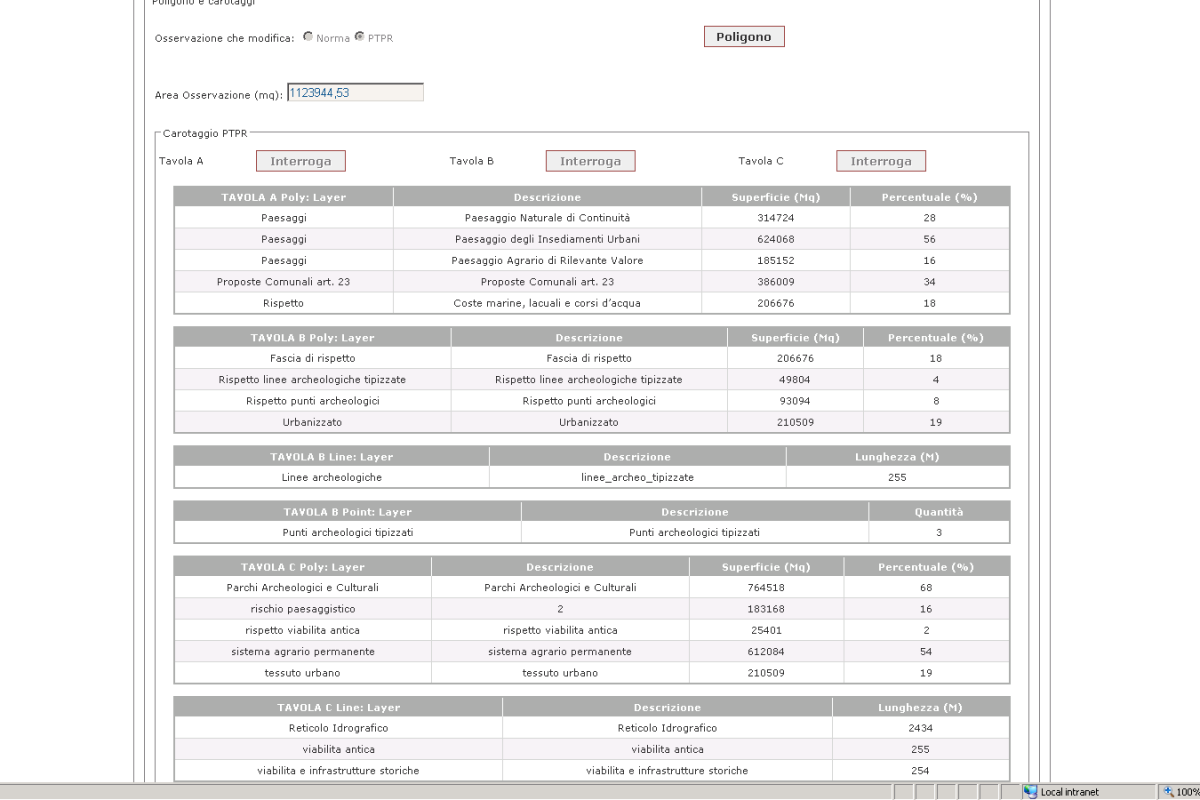Click 'Rispetto linee archeologiche tipizzate' layer cell
Screen dimensions: 1200x800
tap(313, 380)
